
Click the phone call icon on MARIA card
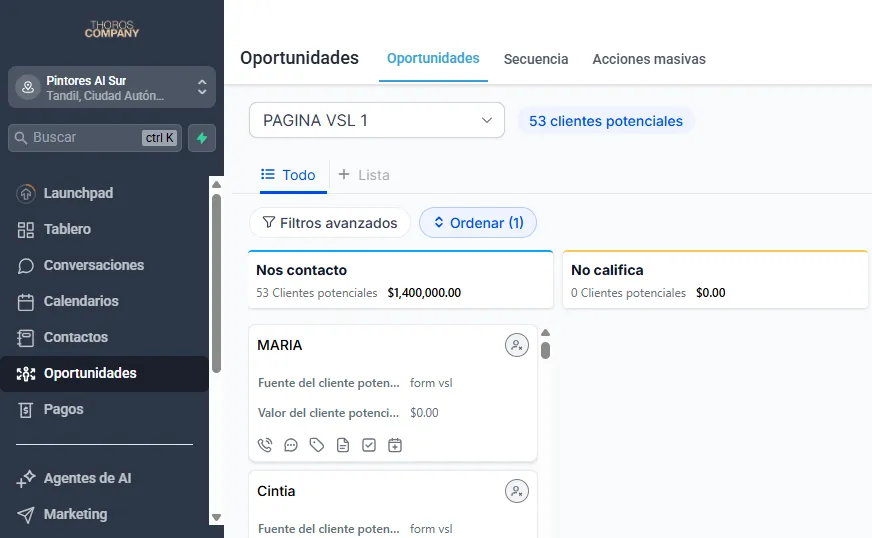point(265,445)
